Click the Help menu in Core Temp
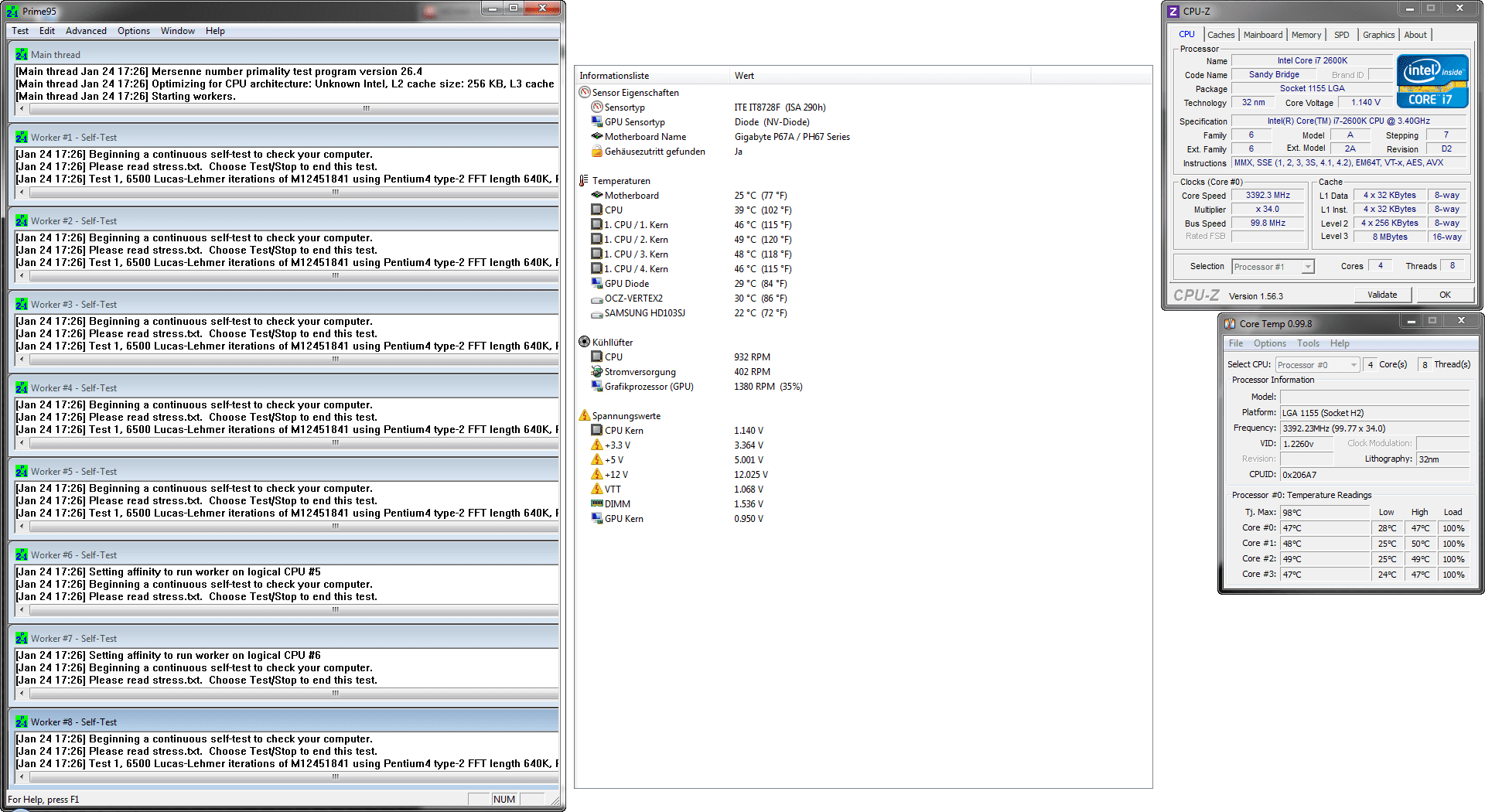 (1340, 343)
